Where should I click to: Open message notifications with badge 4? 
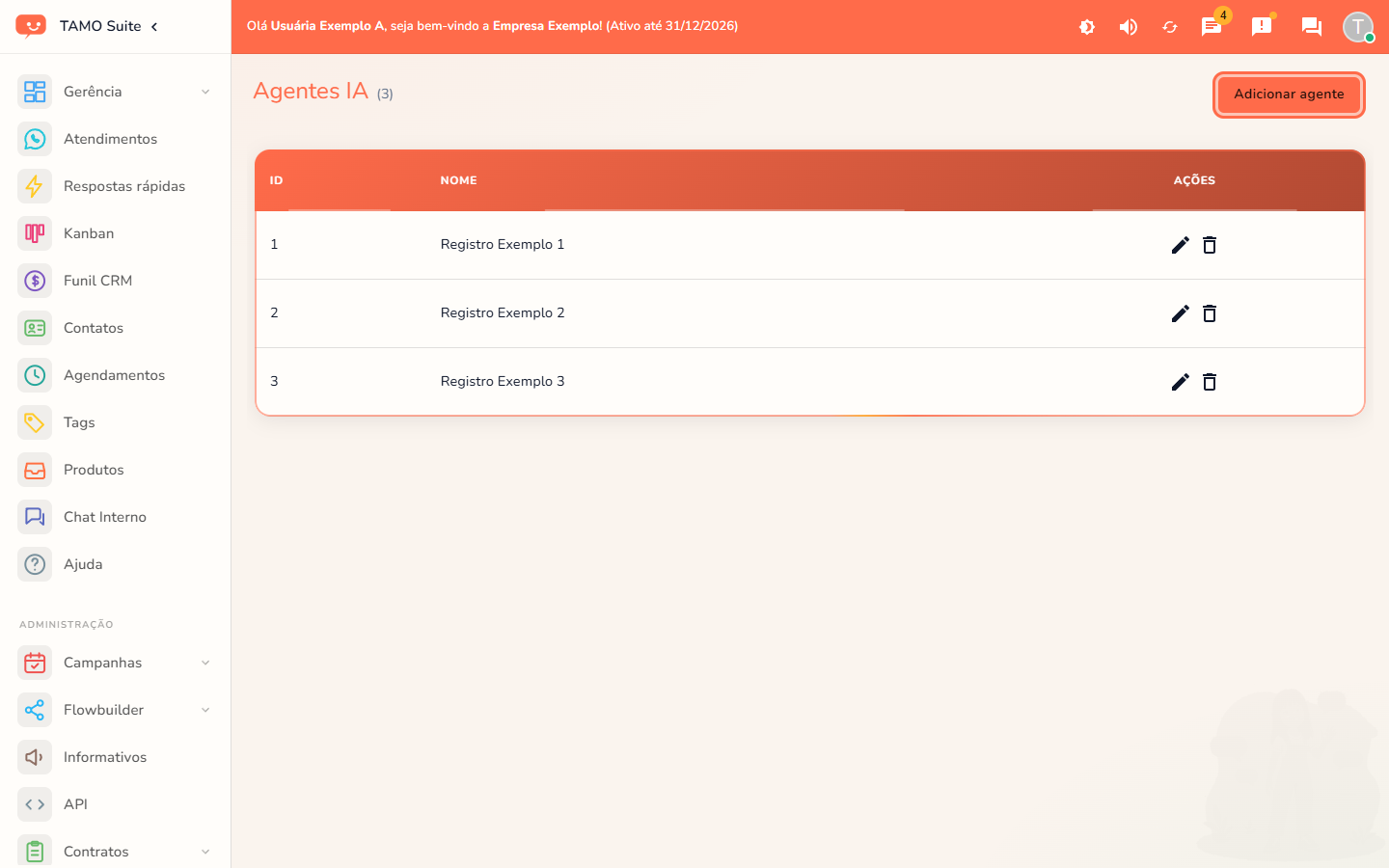1212,26
